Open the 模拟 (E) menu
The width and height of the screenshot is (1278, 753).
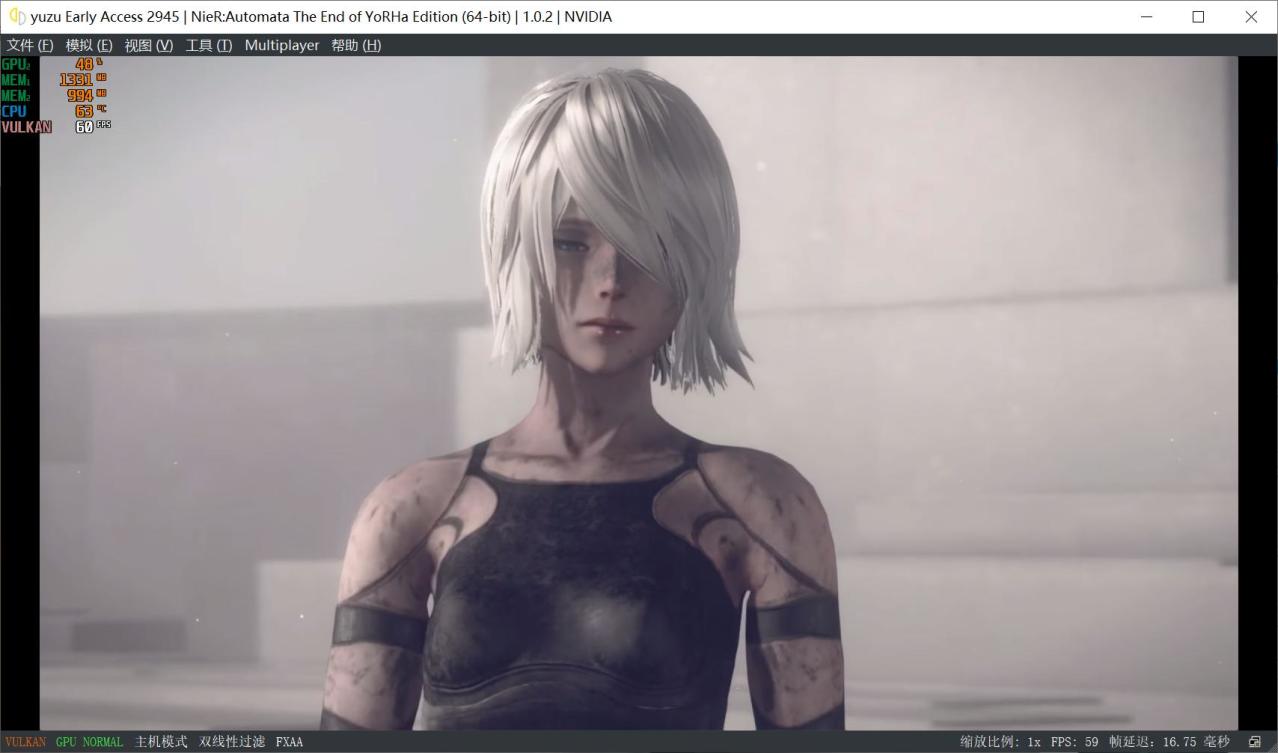click(x=89, y=45)
